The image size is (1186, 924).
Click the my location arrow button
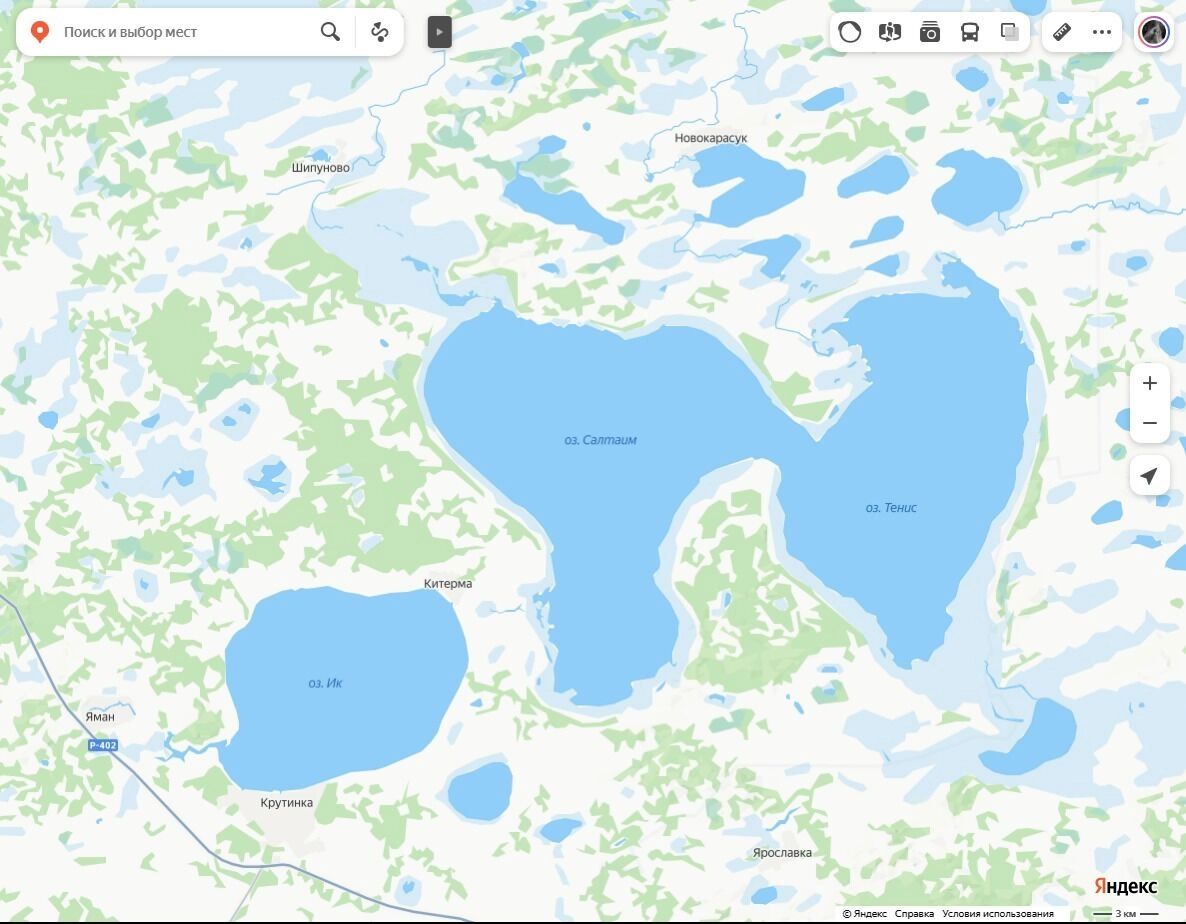click(x=1150, y=476)
